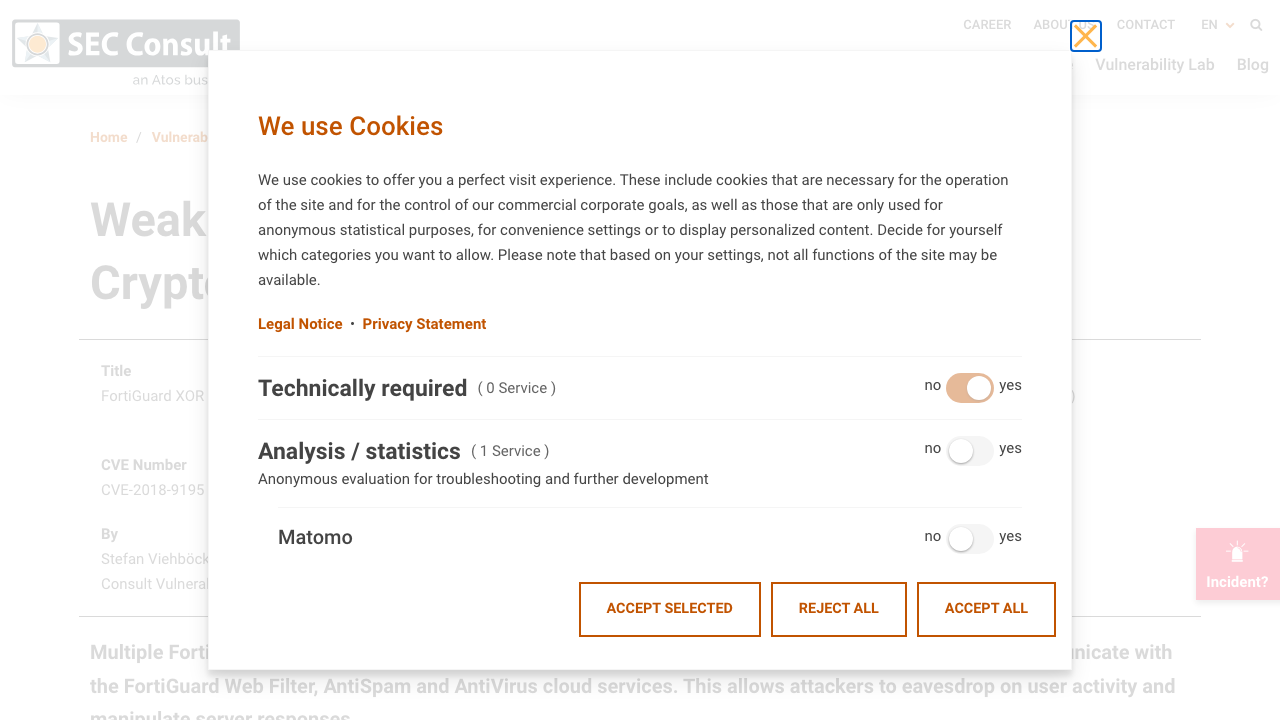Image resolution: width=1280 pixels, height=720 pixels.
Task: Open the EN language dropdown
Action: 1217,25
